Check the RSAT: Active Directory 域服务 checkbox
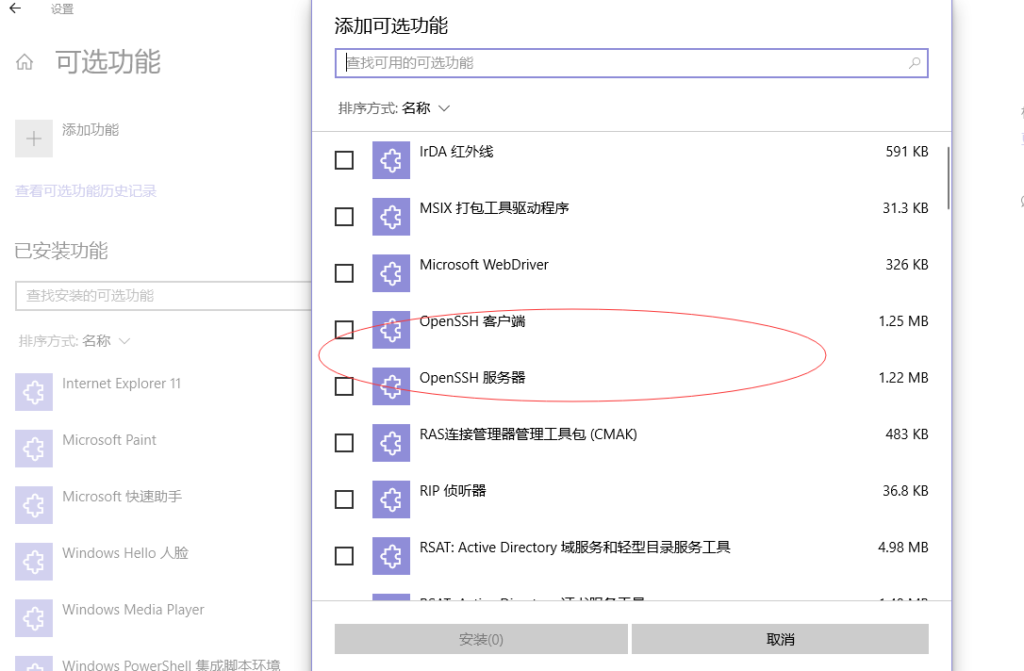 coord(344,556)
